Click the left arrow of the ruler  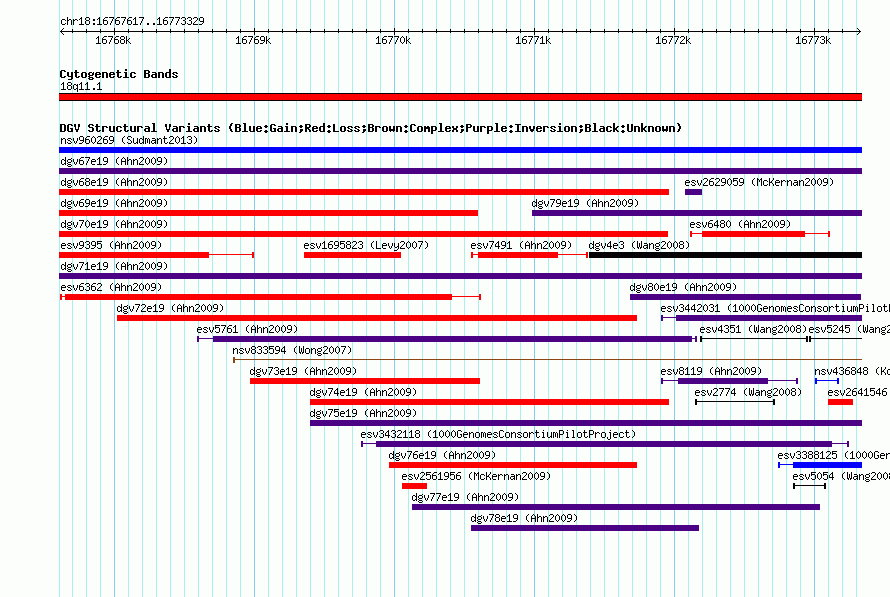(62, 31)
